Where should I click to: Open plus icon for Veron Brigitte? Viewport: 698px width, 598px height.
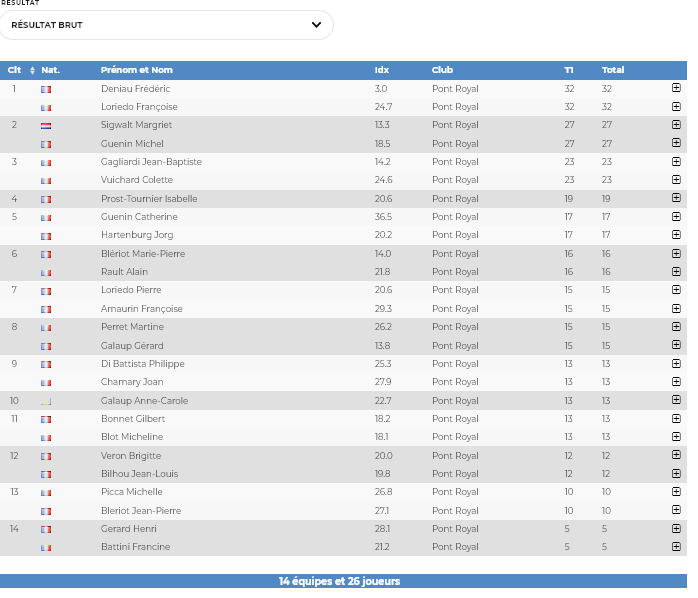pyautogui.click(x=676, y=455)
